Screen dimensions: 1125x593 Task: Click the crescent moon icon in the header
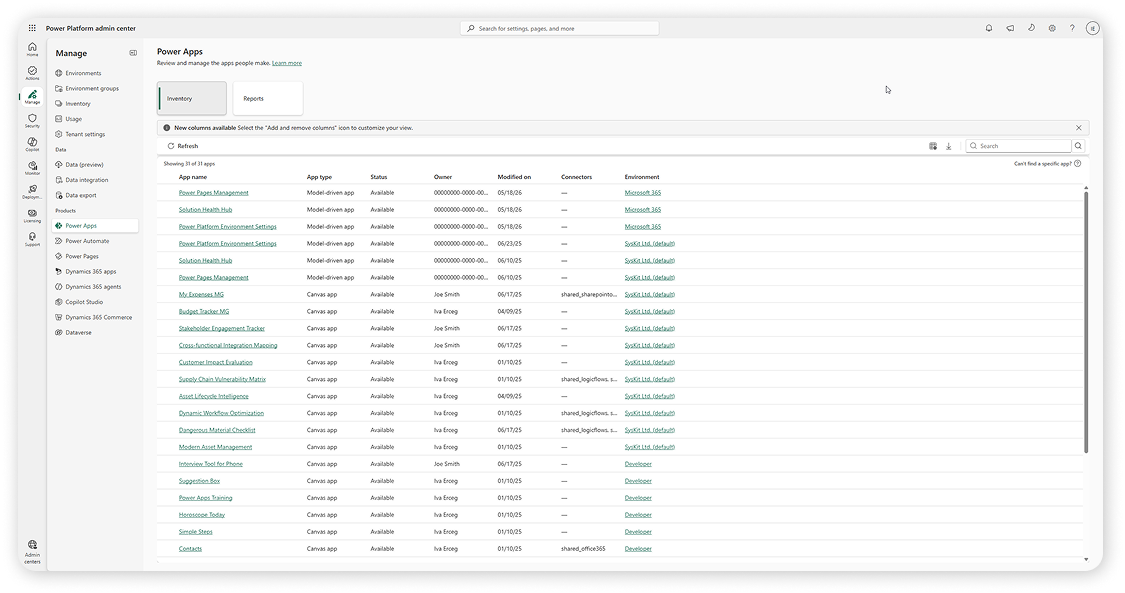tap(1031, 28)
